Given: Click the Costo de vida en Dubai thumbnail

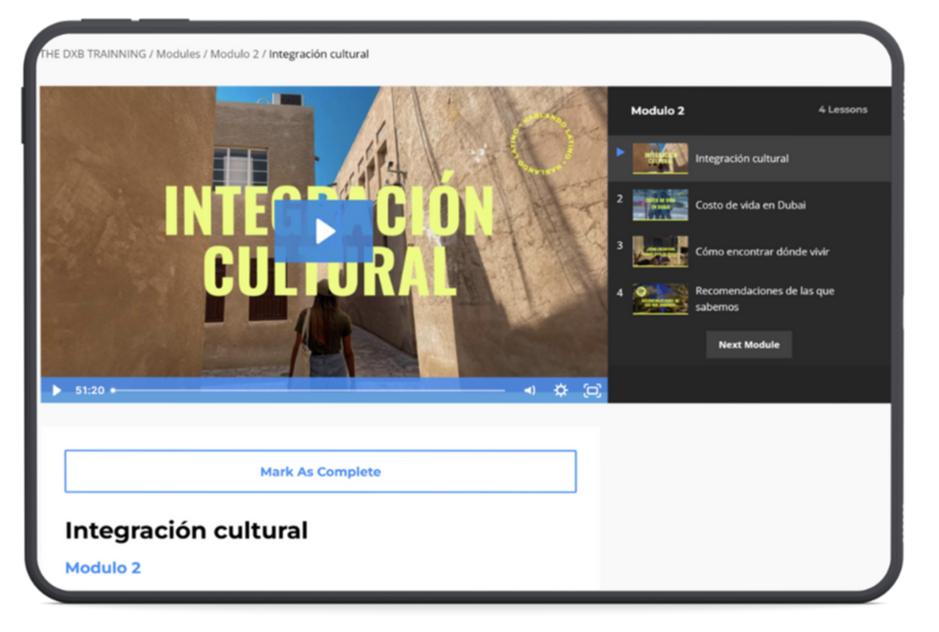Looking at the screenshot, I should (660, 205).
